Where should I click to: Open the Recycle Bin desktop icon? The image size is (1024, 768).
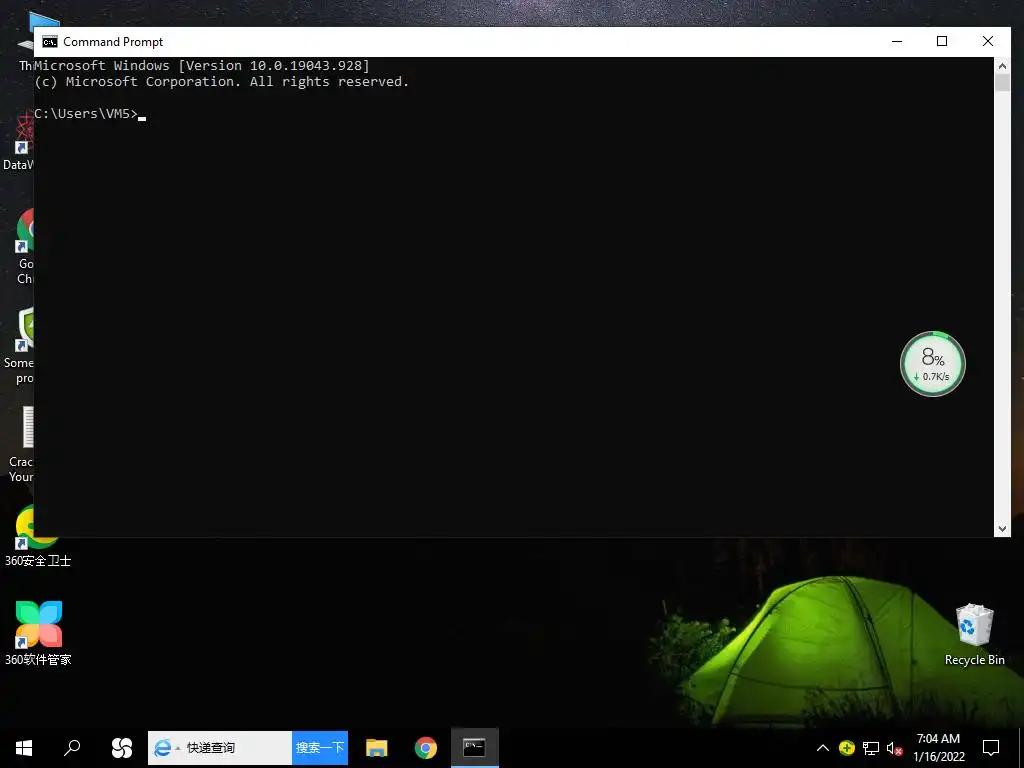point(974,634)
